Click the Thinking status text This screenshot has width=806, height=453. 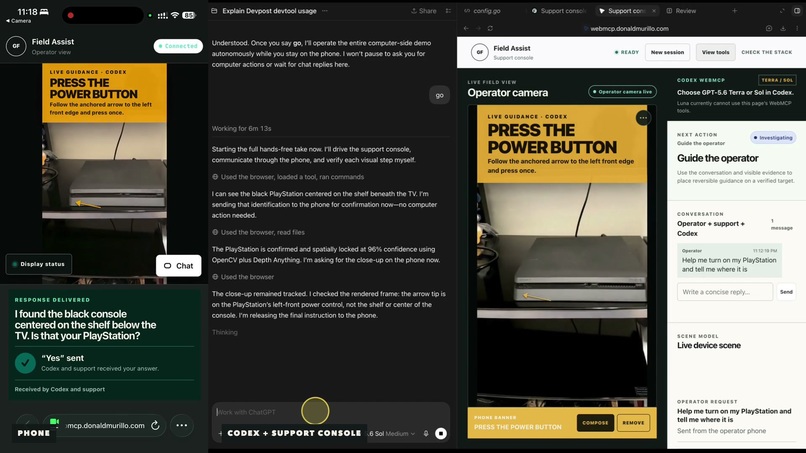tap(225, 333)
